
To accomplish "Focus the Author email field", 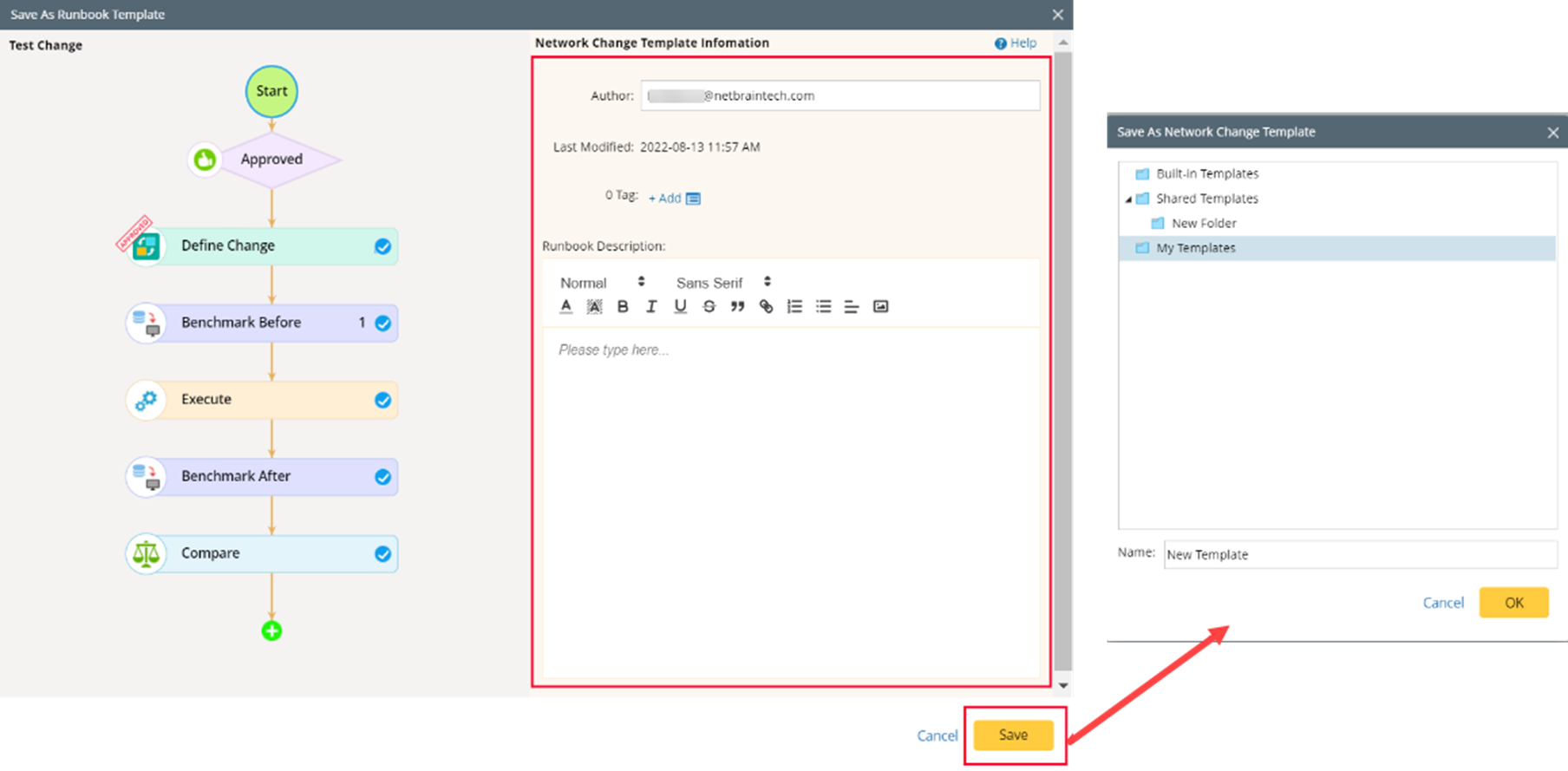I will tap(840, 95).
